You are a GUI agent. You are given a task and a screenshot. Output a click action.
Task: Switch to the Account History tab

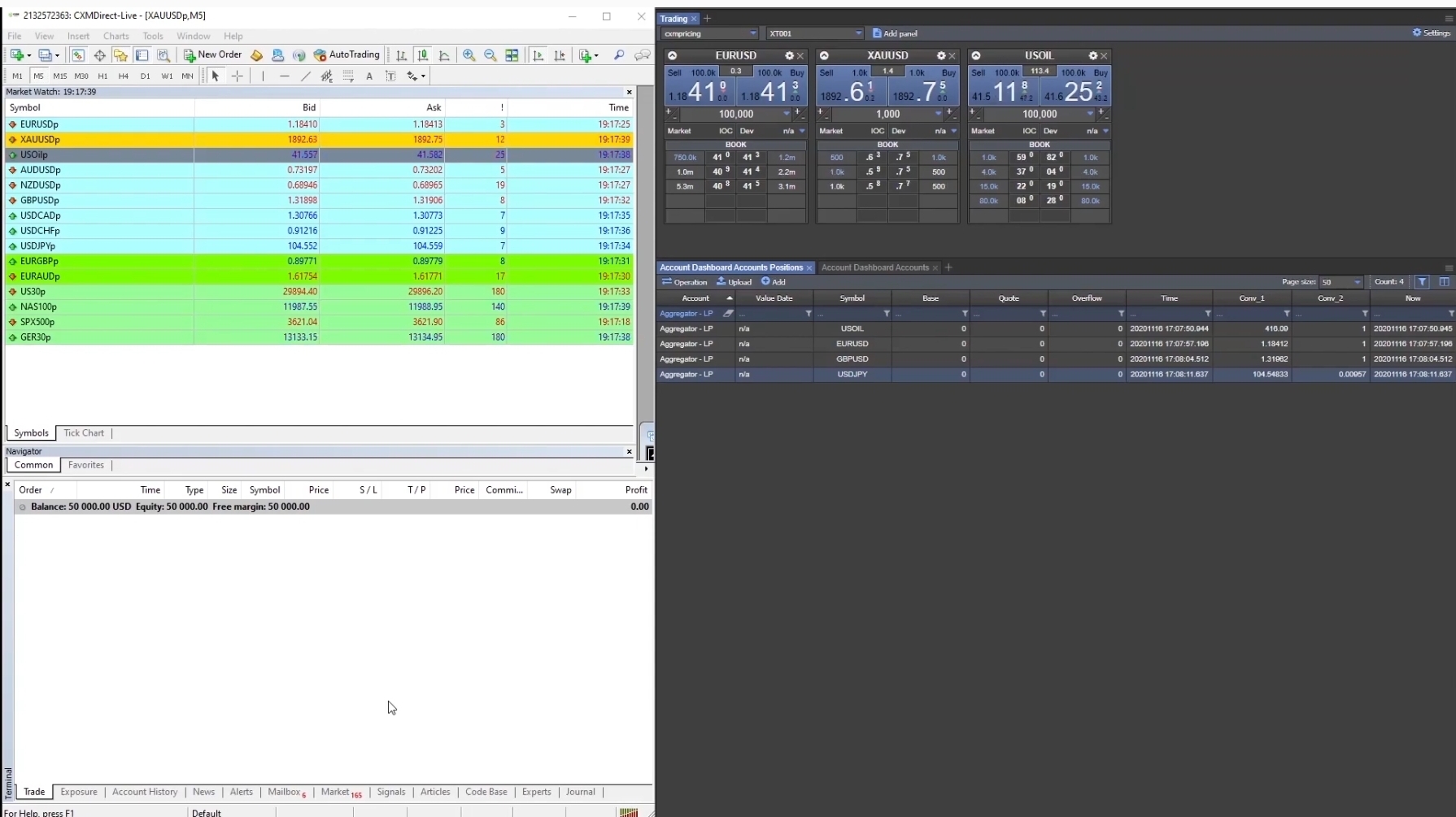pyautogui.click(x=145, y=792)
